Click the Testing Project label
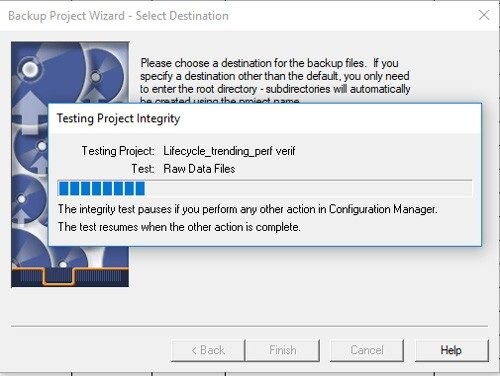The width and height of the screenshot is (500, 376). 118,151
